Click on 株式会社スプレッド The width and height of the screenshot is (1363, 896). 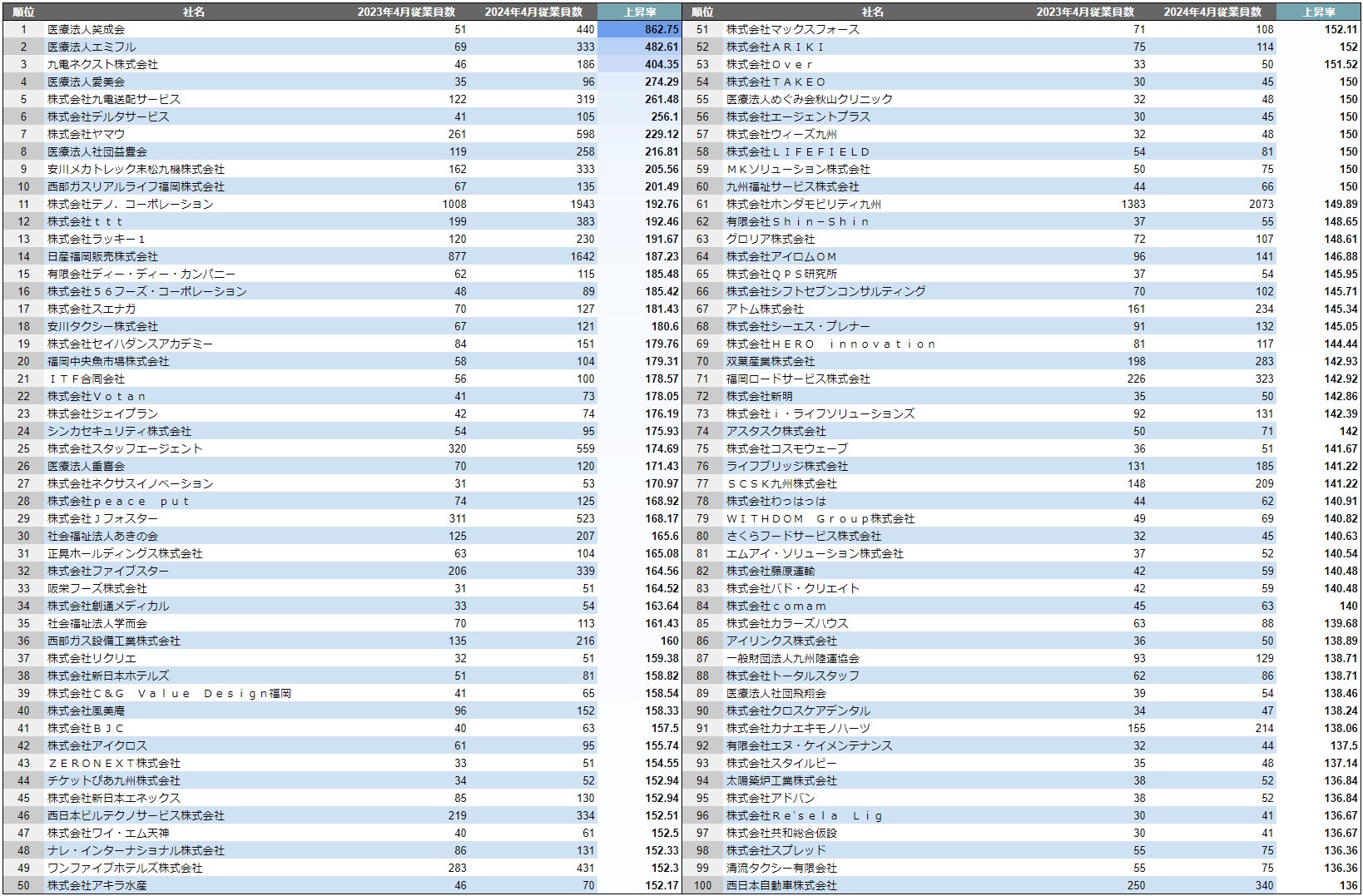coord(776,850)
